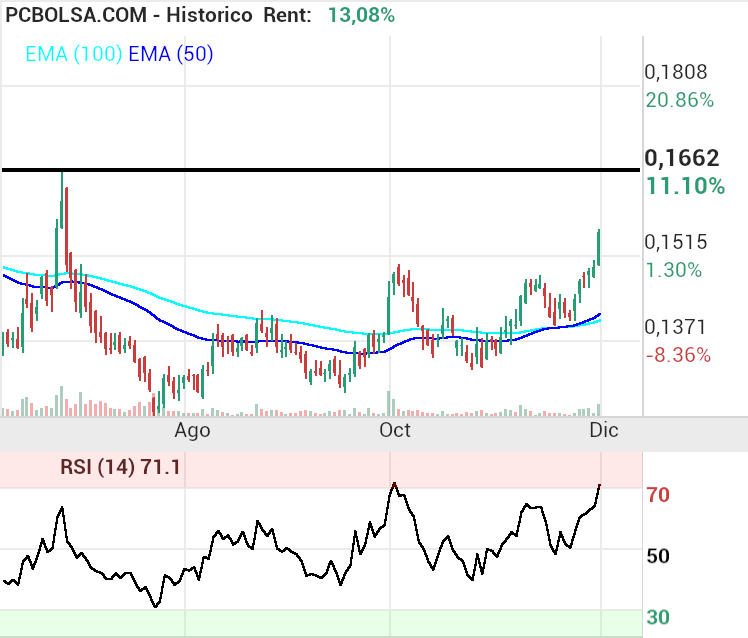Click the 0,1371 price axis label
This screenshot has height=638, width=748.
coord(676,327)
